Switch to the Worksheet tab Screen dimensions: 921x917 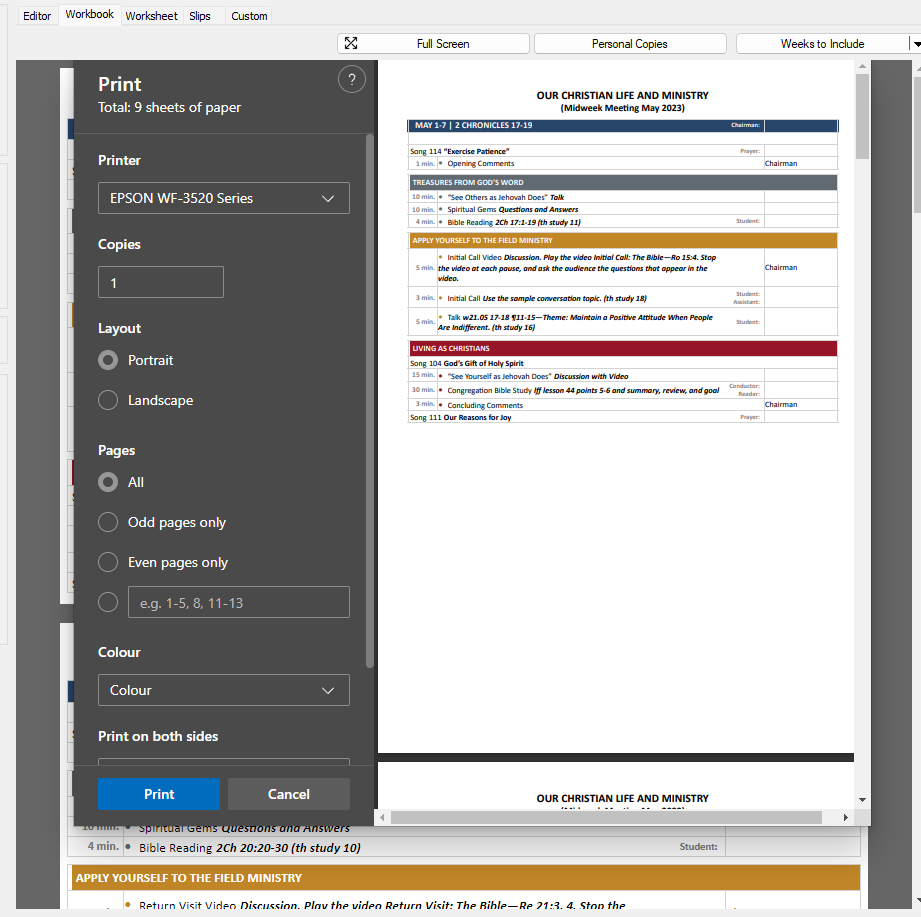tap(151, 16)
